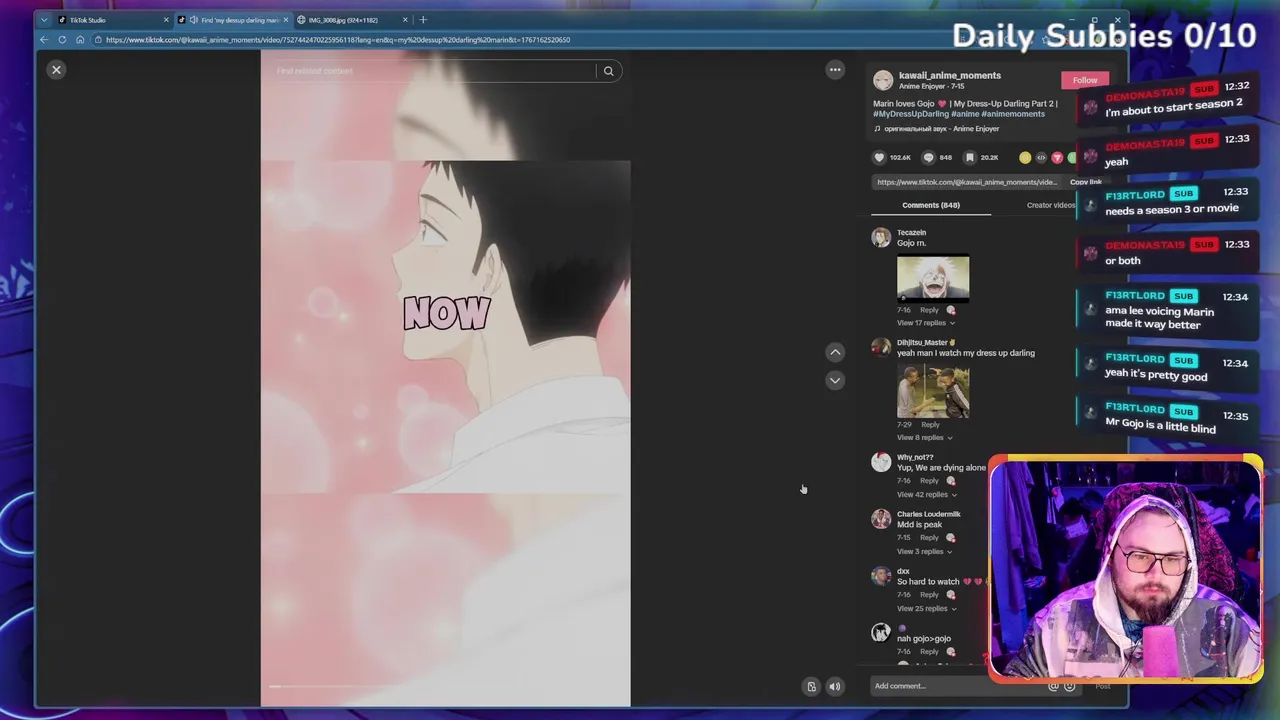1280x720 pixels.
Task: Like Charles Loudermilk's comment
Action: click(951, 538)
